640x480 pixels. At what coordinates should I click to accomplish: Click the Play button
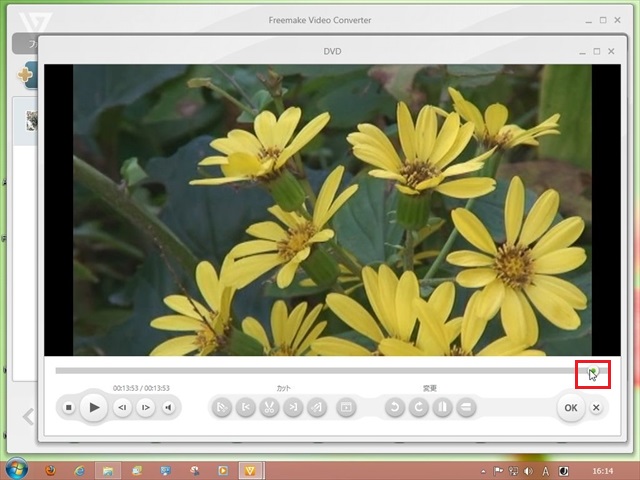click(93, 407)
